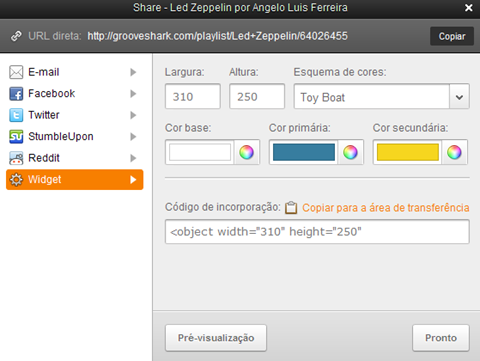The image size is (480, 361).
Task: Click the Altura field showing 250
Action: tap(257, 96)
